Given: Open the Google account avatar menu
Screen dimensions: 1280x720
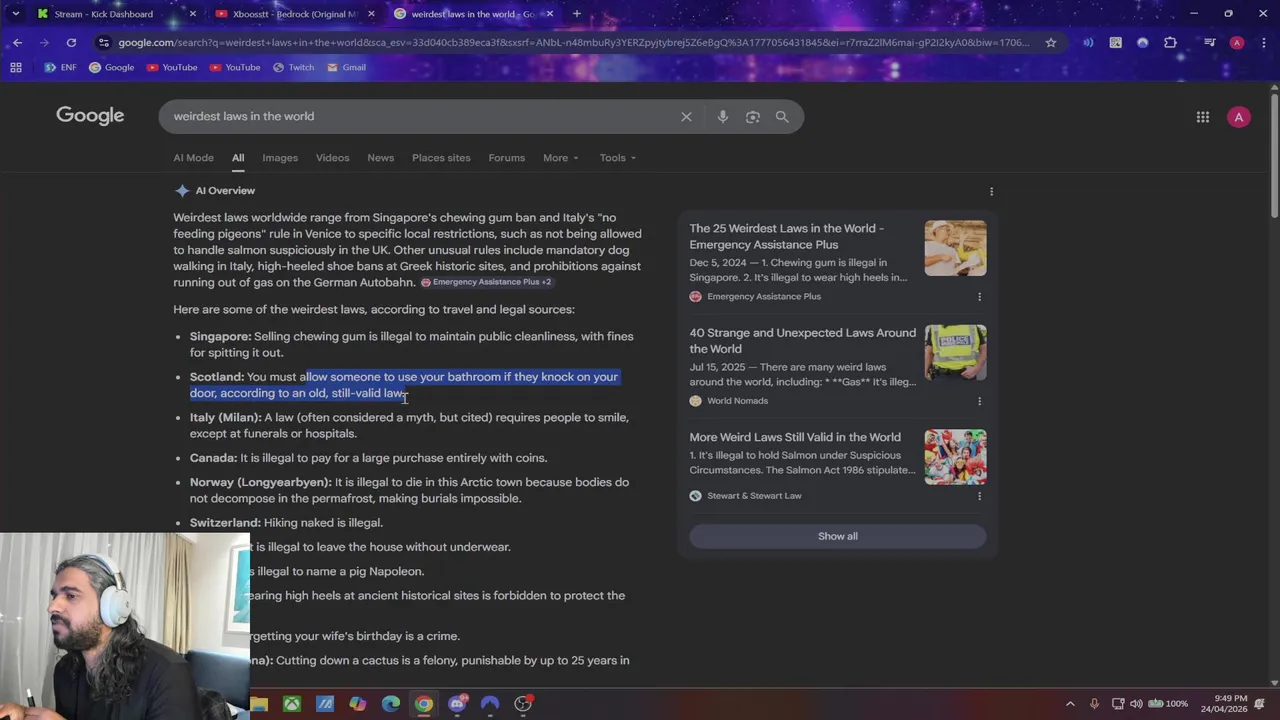Looking at the screenshot, I should tap(1239, 117).
